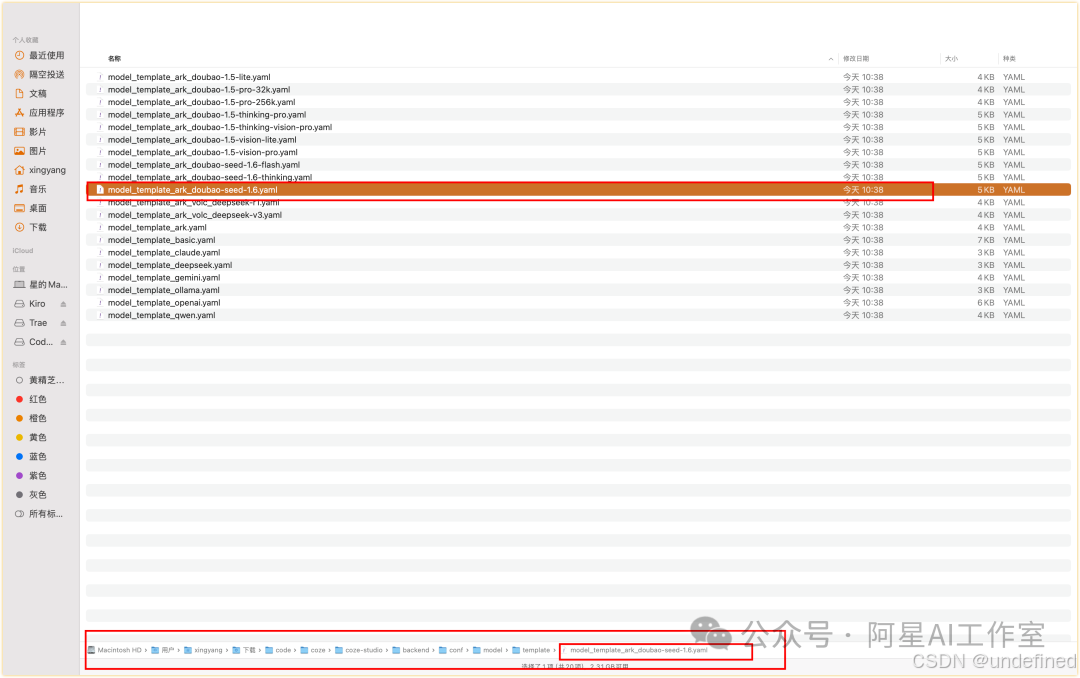1080x678 pixels.
Task: Open xingyang home folder in sidebar
Action: [40, 170]
